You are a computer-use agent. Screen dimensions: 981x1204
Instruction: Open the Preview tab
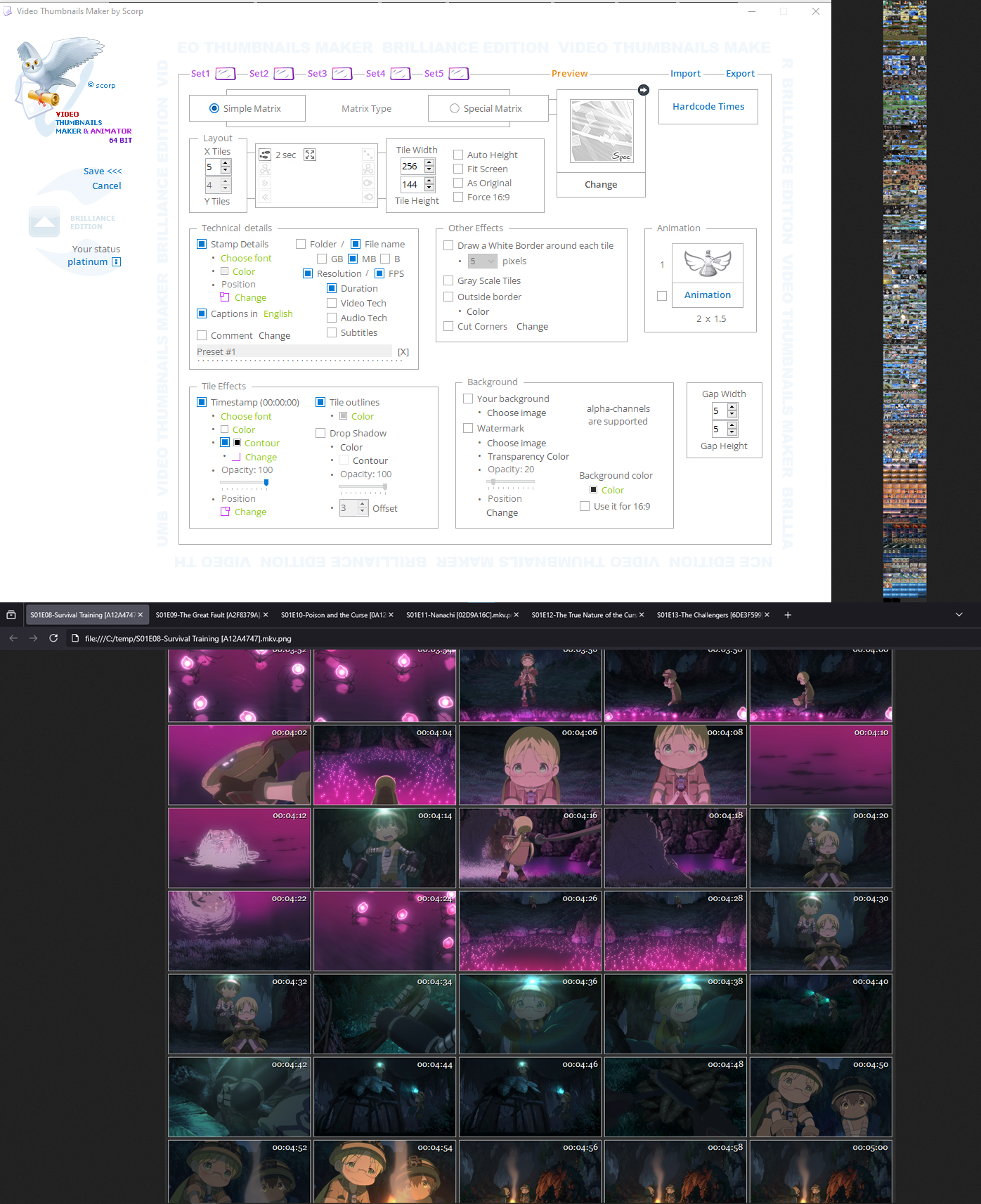[569, 73]
